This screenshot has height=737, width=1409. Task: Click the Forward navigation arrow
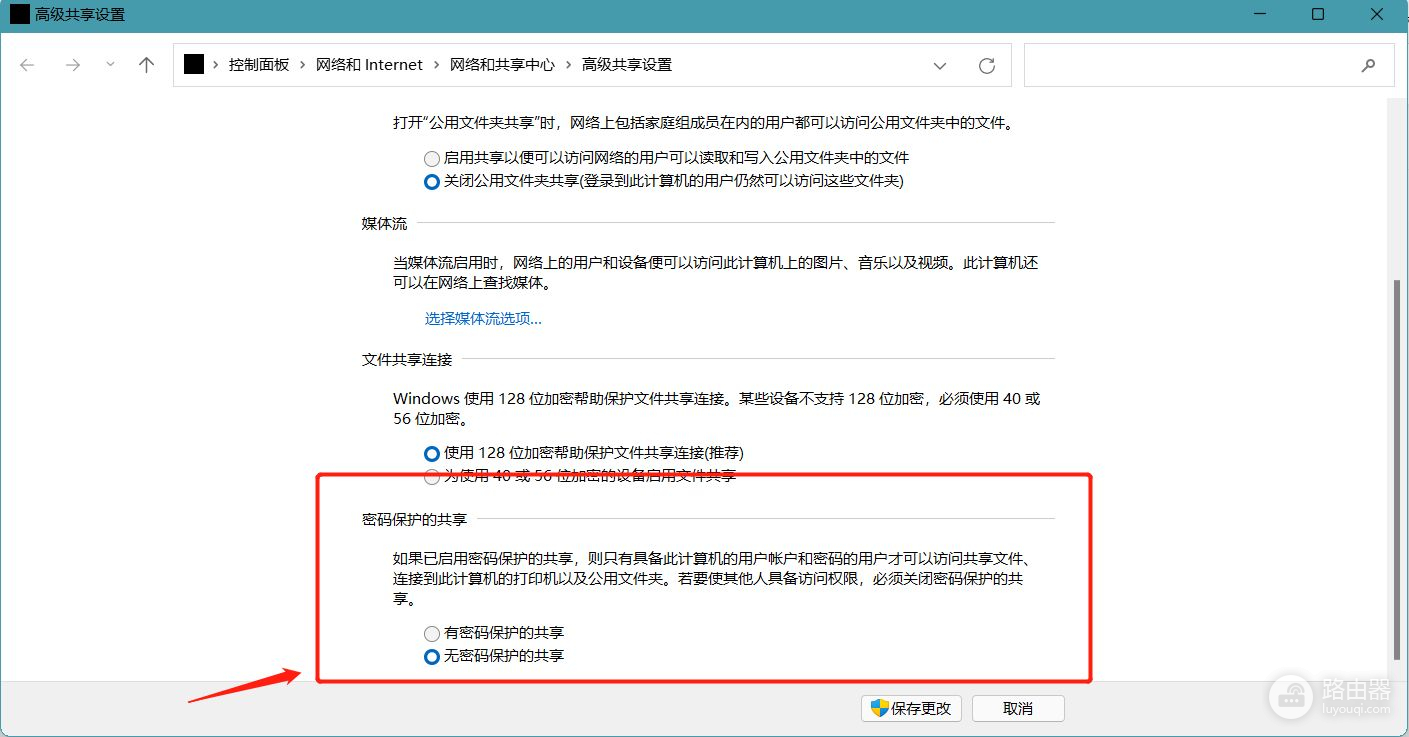point(72,65)
